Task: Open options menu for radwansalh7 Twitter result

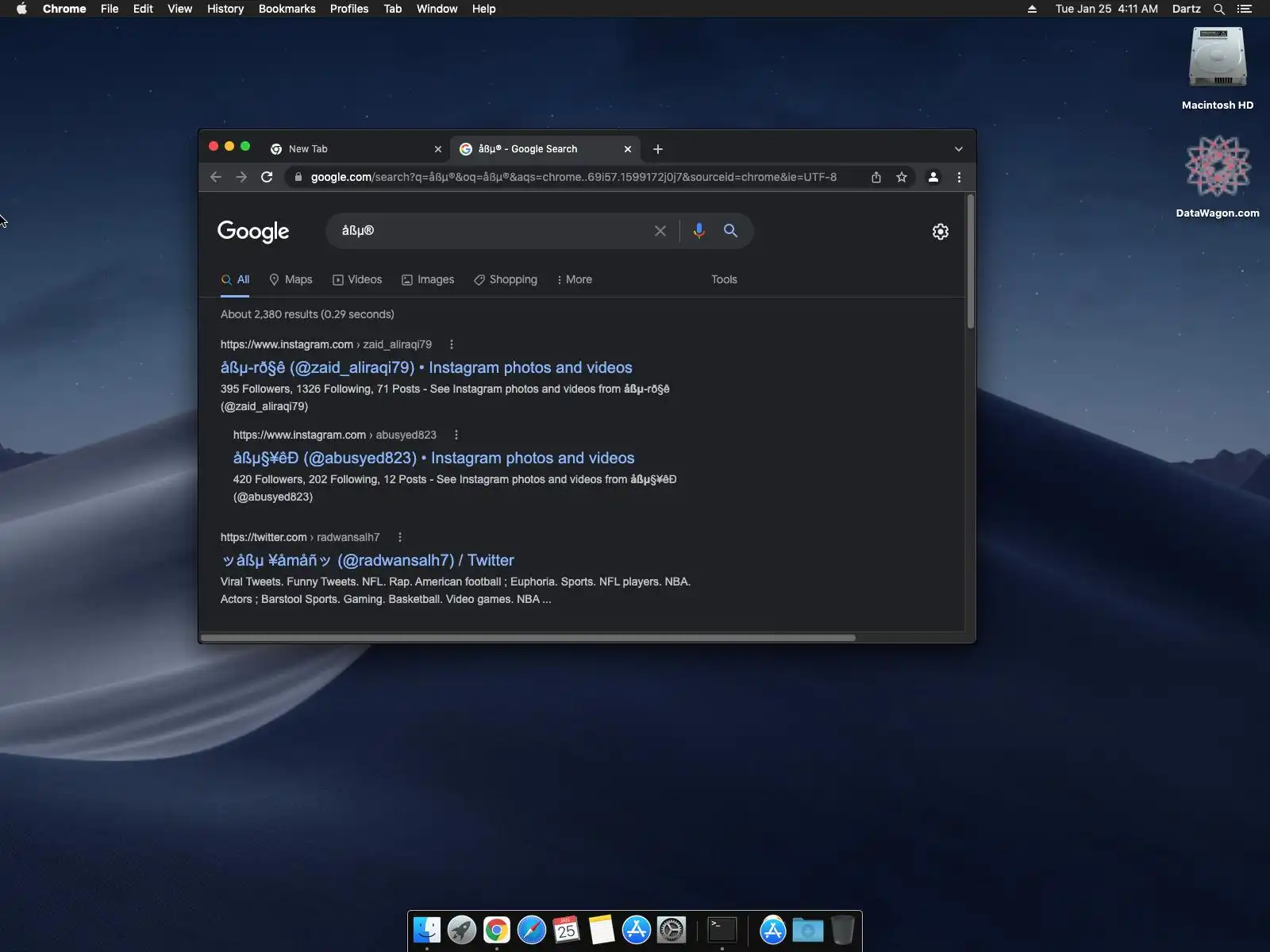Action: 400,537
